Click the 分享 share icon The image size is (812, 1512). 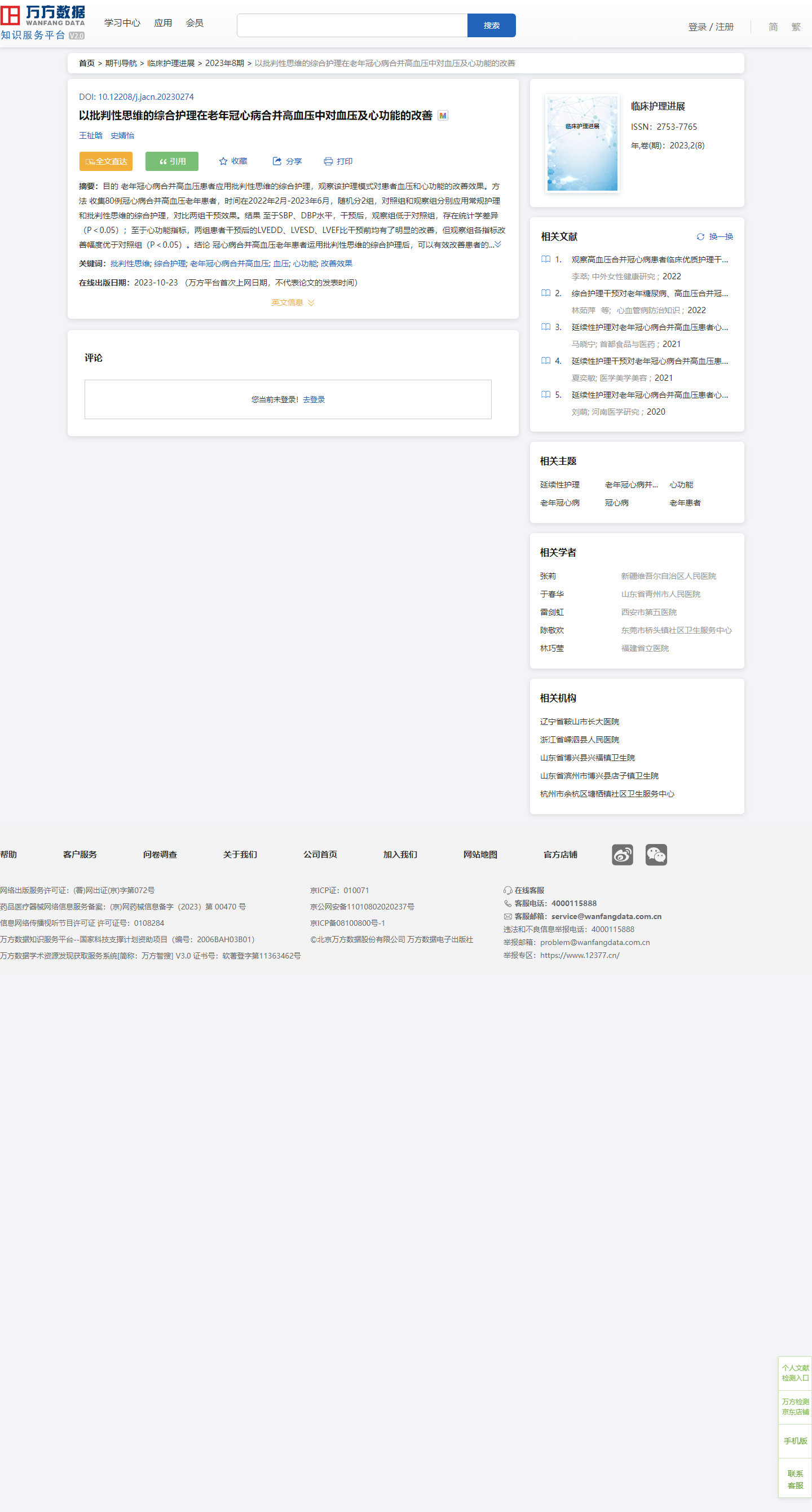click(x=277, y=161)
